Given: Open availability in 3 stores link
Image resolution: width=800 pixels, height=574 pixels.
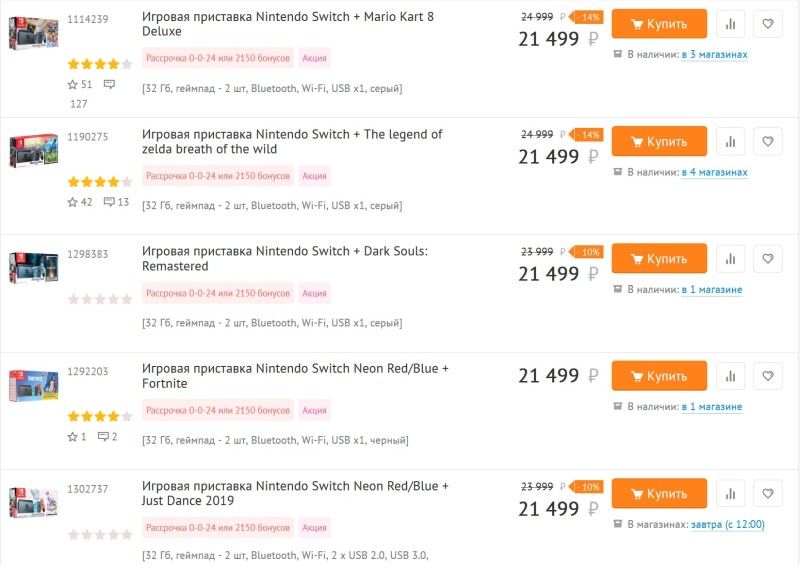Looking at the screenshot, I should (x=714, y=54).
